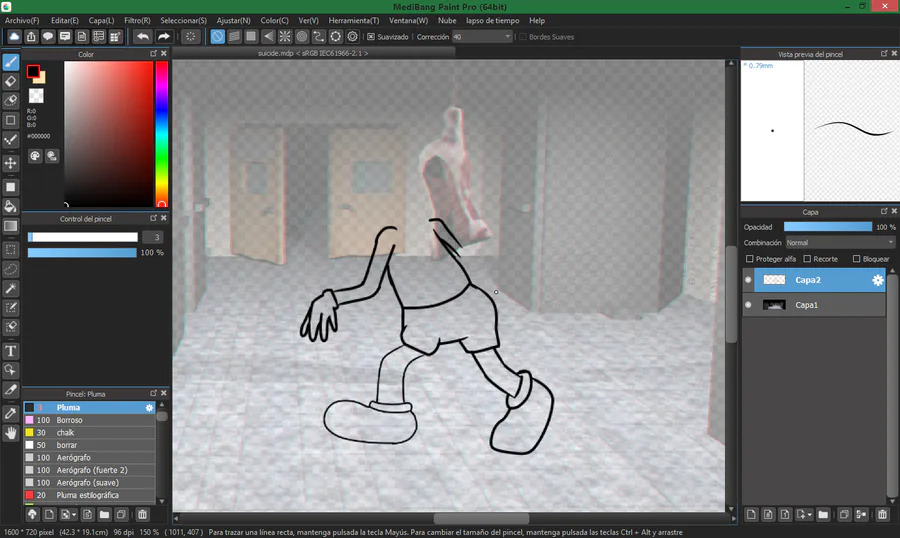The height and width of the screenshot is (538, 900).
Task: Enable vanishing point snap guide
Action: [268, 37]
